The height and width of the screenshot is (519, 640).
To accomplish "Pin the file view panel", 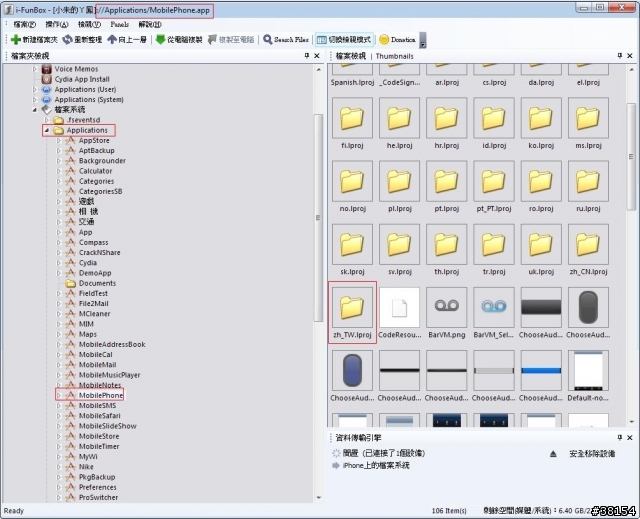I will 620,55.
